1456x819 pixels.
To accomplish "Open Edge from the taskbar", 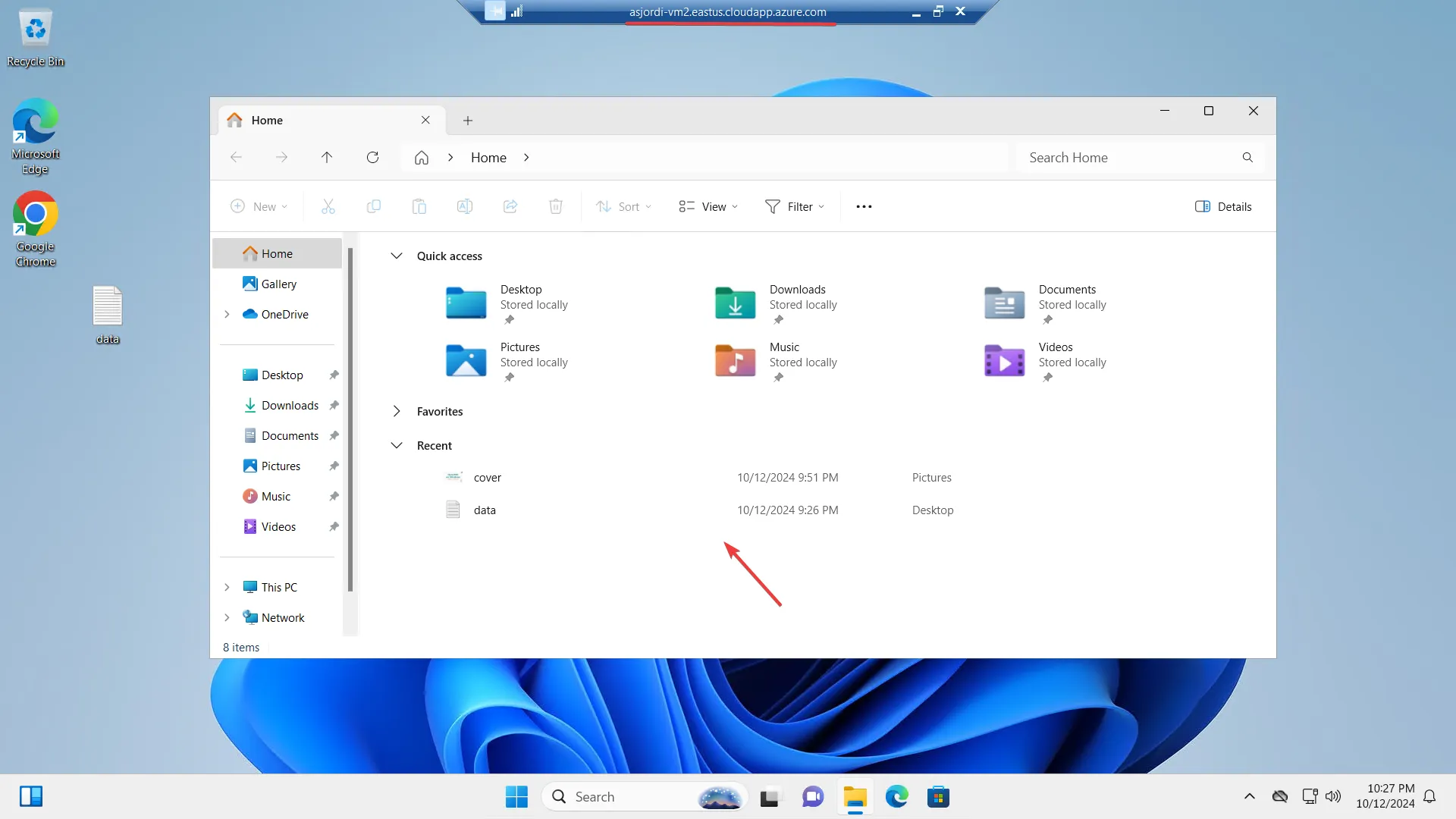I will tap(896, 796).
